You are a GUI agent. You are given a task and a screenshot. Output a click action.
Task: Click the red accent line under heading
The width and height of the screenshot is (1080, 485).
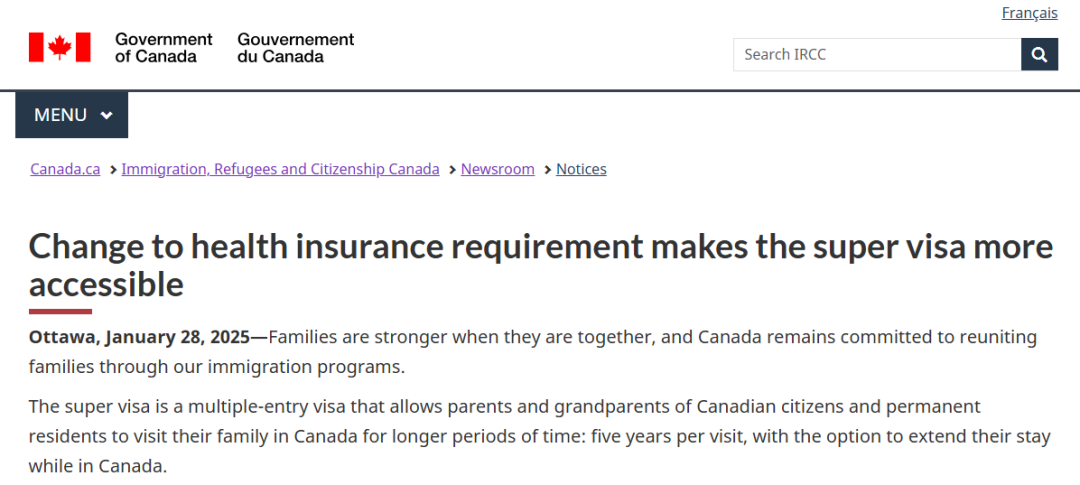60,311
